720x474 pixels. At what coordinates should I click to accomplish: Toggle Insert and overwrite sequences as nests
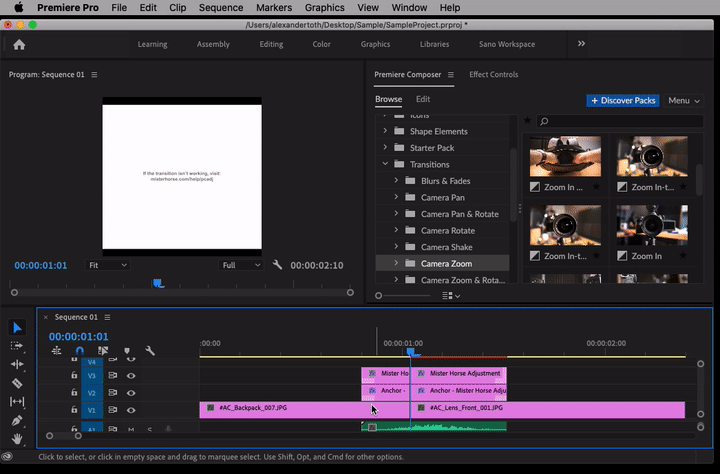(x=56, y=350)
